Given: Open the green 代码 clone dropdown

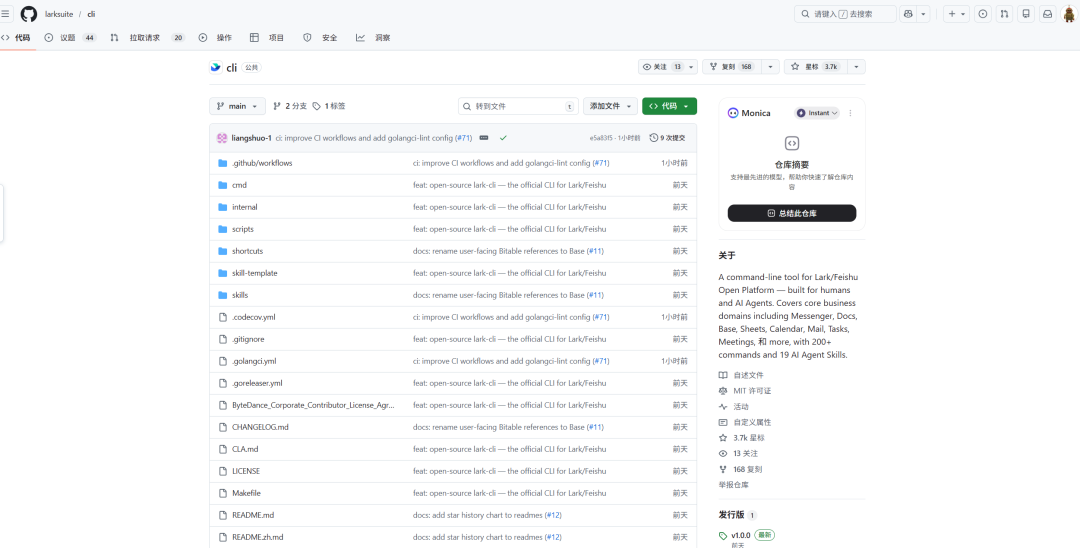Looking at the screenshot, I should coord(669,106).
